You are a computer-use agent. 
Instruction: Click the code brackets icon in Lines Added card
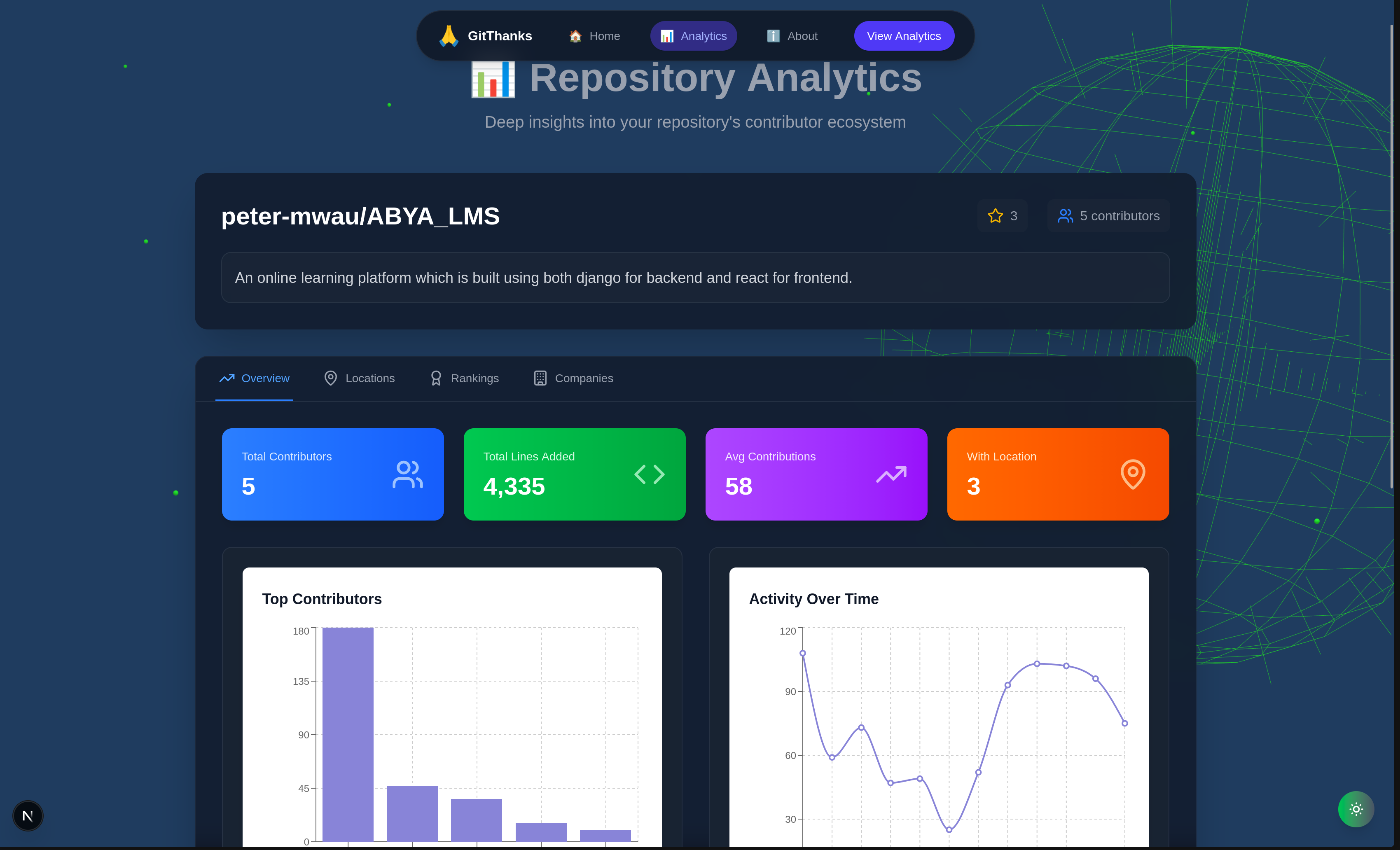coord(649,474)
